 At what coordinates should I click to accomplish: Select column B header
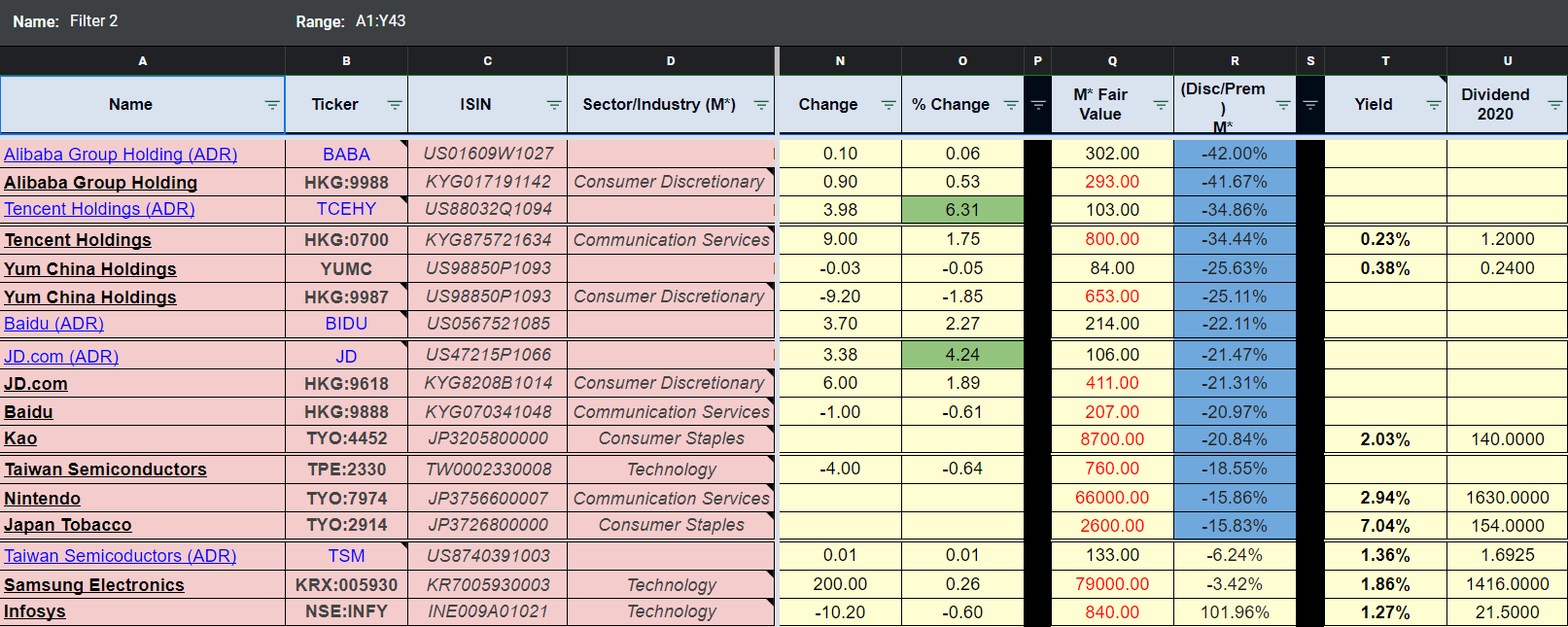click(347, 61)
